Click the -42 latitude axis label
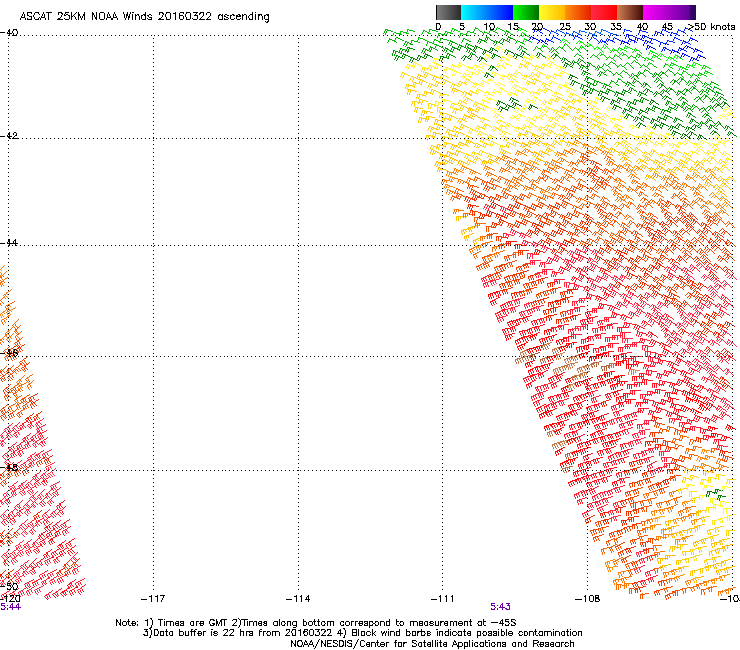Screen dimensions: 740x650 click(9, 136)
